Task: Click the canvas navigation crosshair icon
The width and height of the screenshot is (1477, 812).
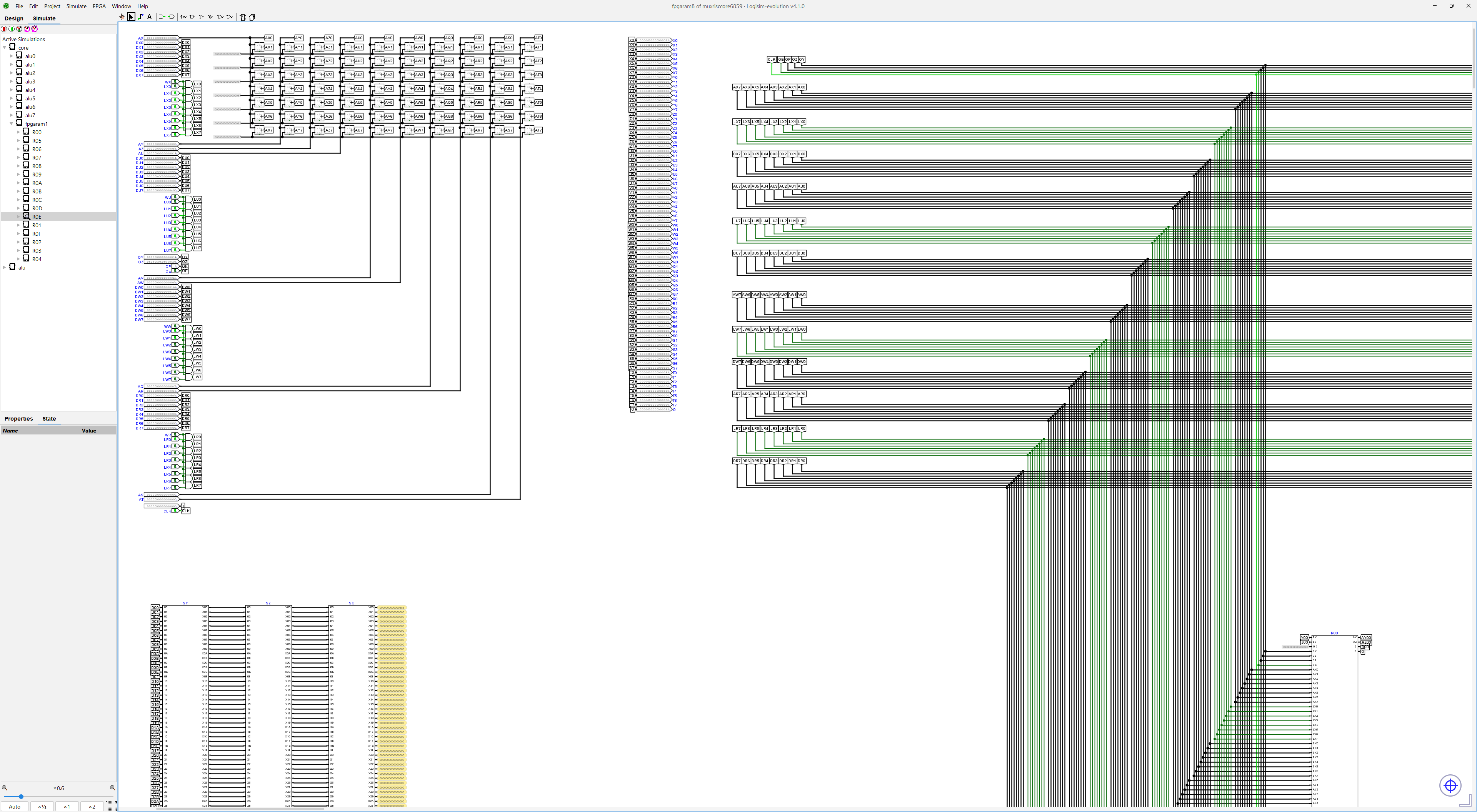Action: (x=1450, y=785)
